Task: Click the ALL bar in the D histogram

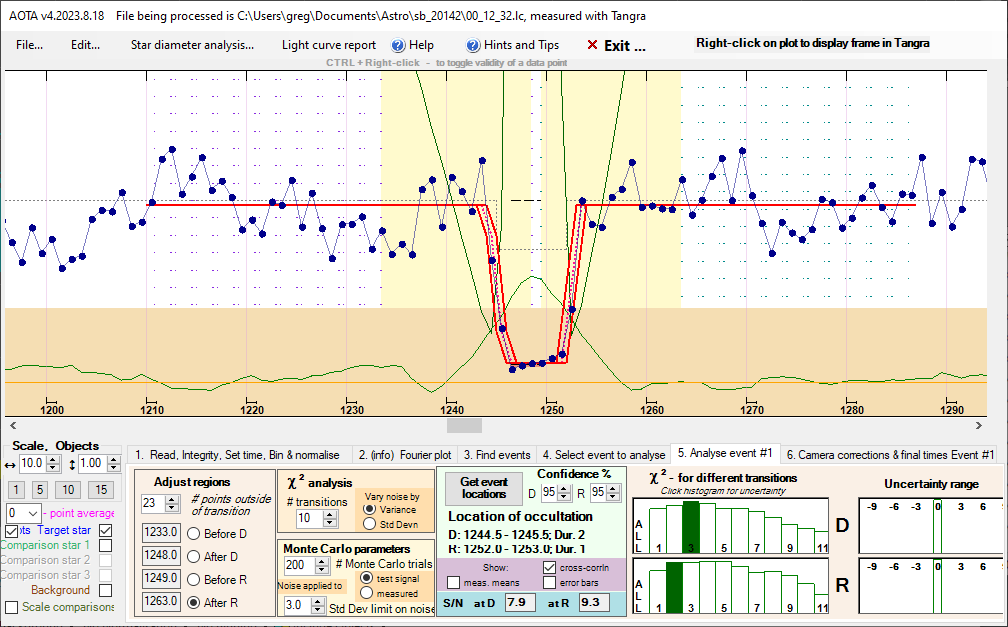Action: point(657,531)
